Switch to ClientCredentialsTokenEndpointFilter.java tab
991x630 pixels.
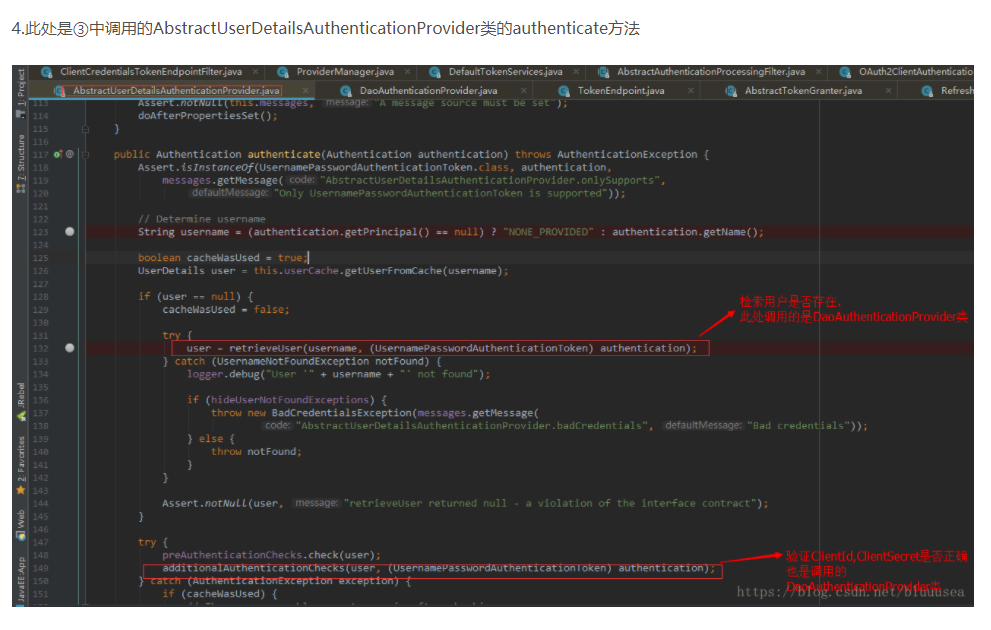[x=150, y=72]
